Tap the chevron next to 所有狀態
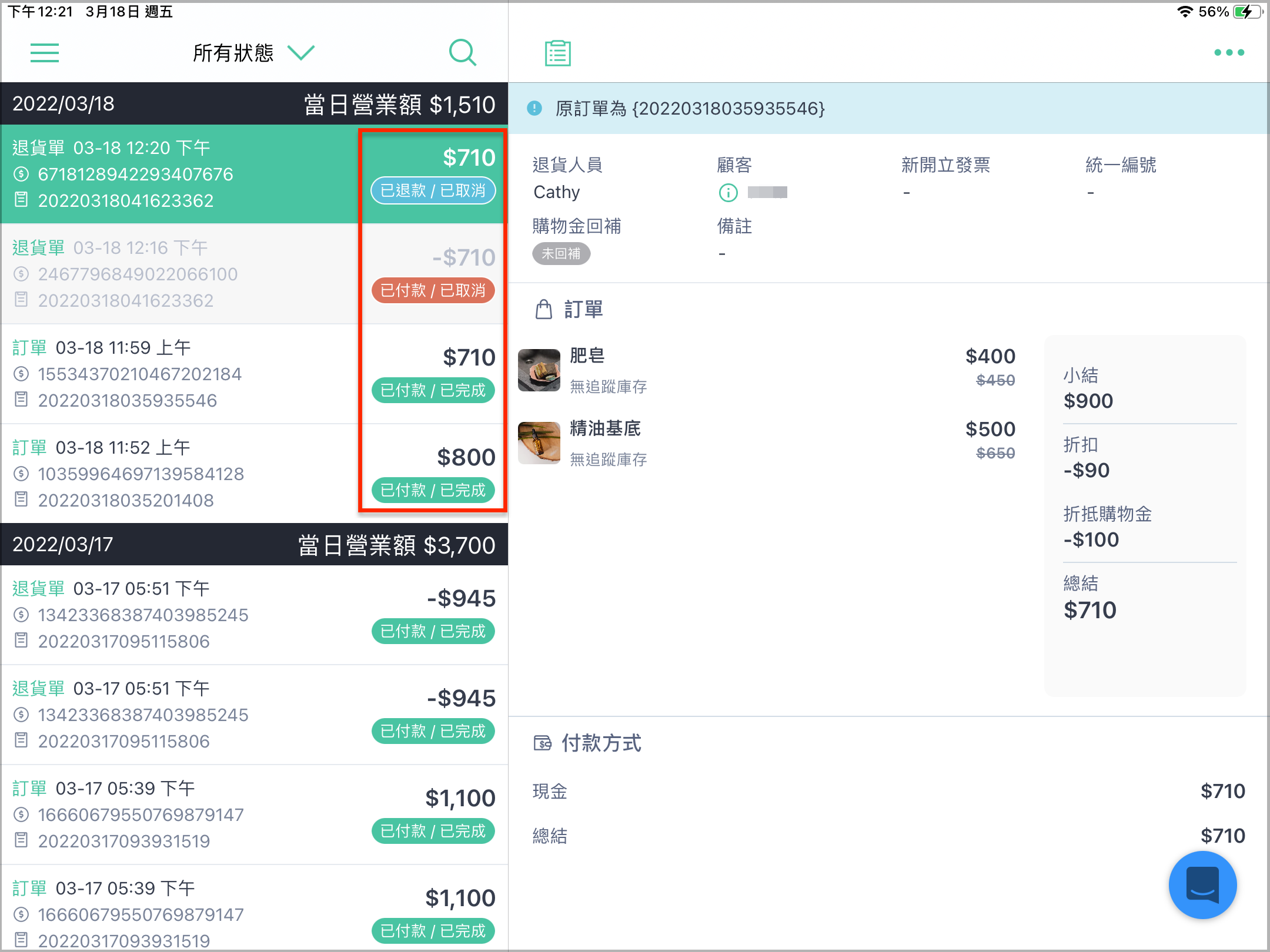1270x952 pixels. coord(301,53)
